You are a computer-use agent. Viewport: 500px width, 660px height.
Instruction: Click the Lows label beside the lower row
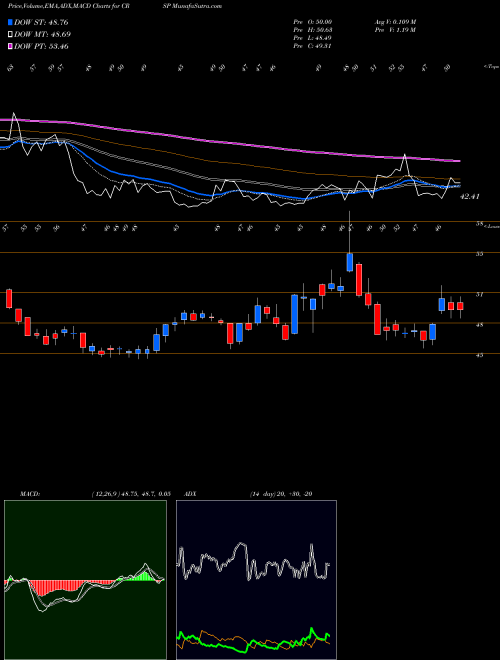[492, 227]
